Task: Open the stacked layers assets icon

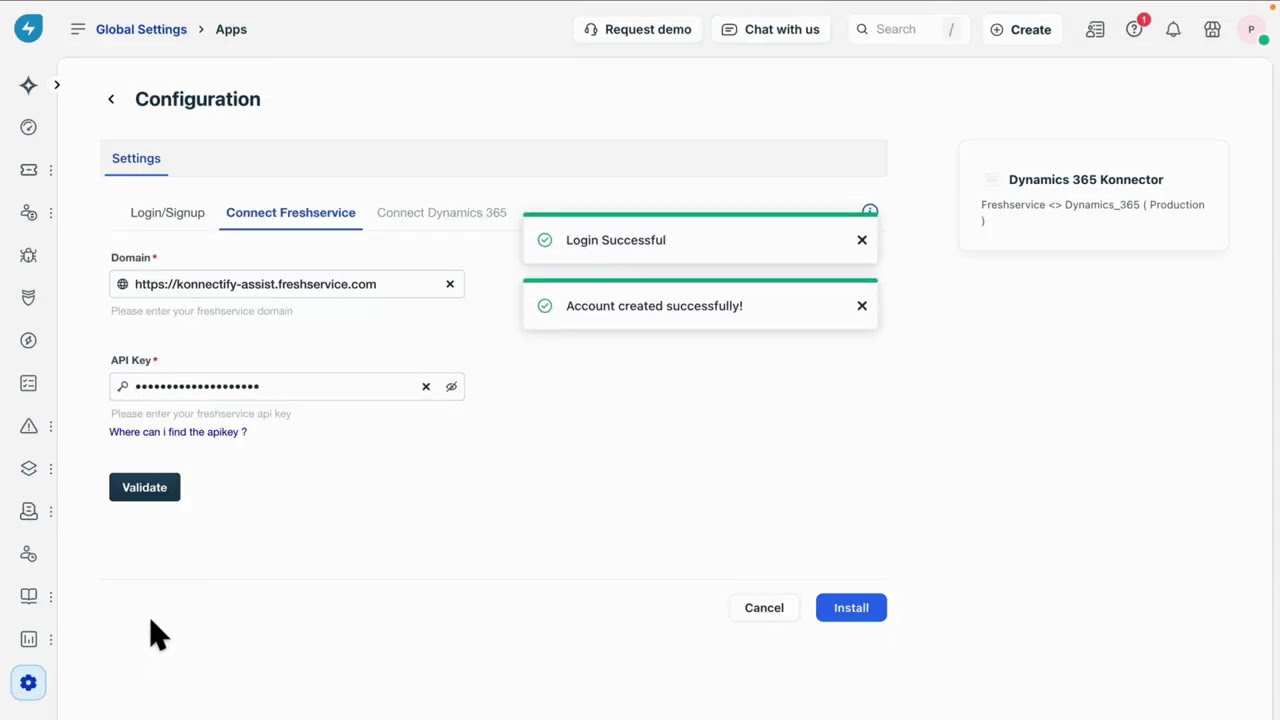Action: click(x=28, y=468)
